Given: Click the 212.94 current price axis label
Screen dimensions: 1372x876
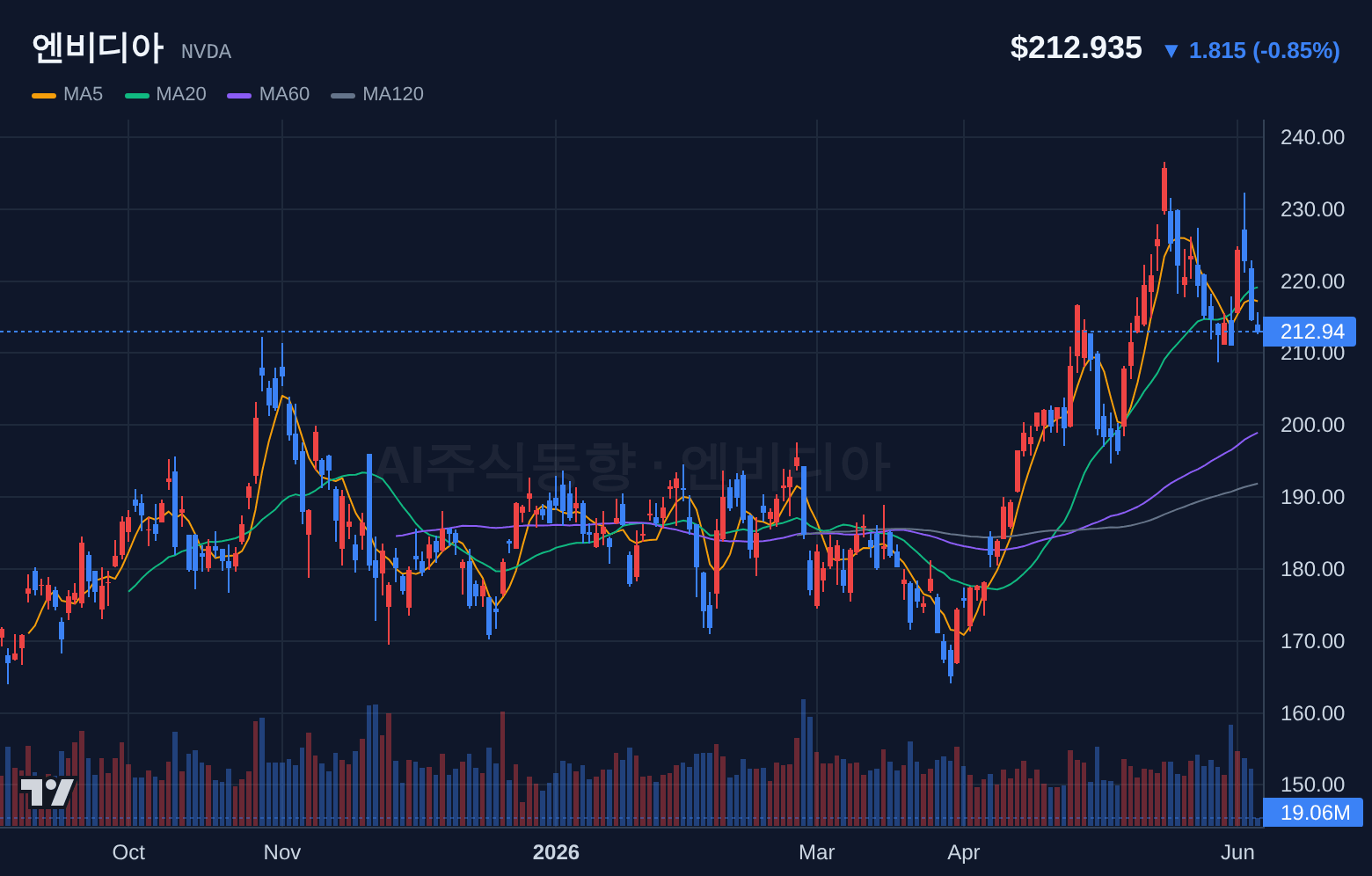Looking at the screenshot, I should pos(1310,332).
